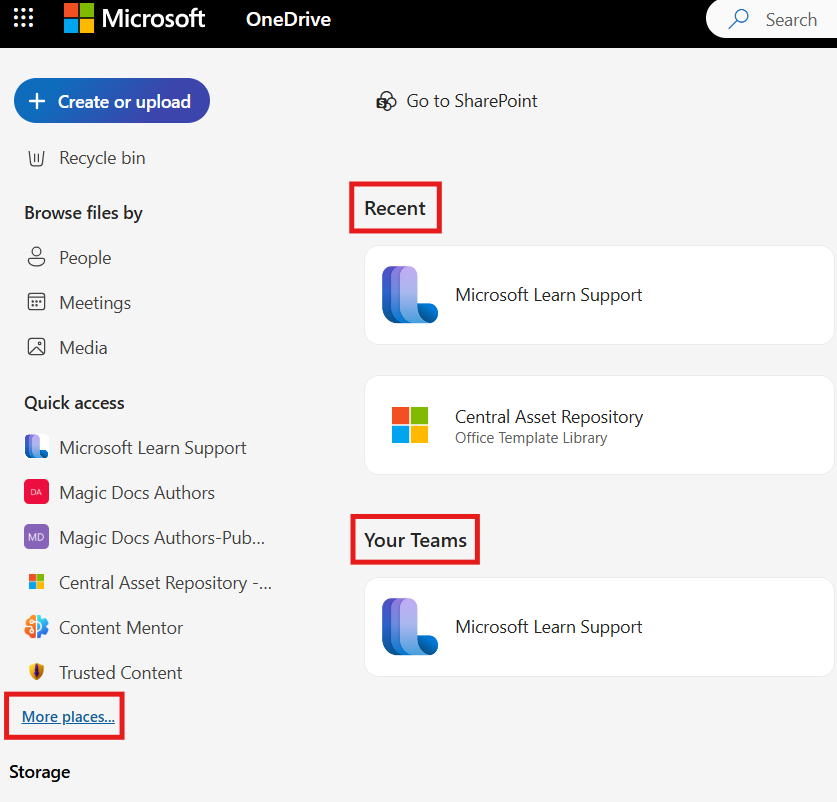Viewport: 837px width, 802px height.
Task: Open Trusted Content in Quick access
Action: pyautogui.click(x=104, y=672)
